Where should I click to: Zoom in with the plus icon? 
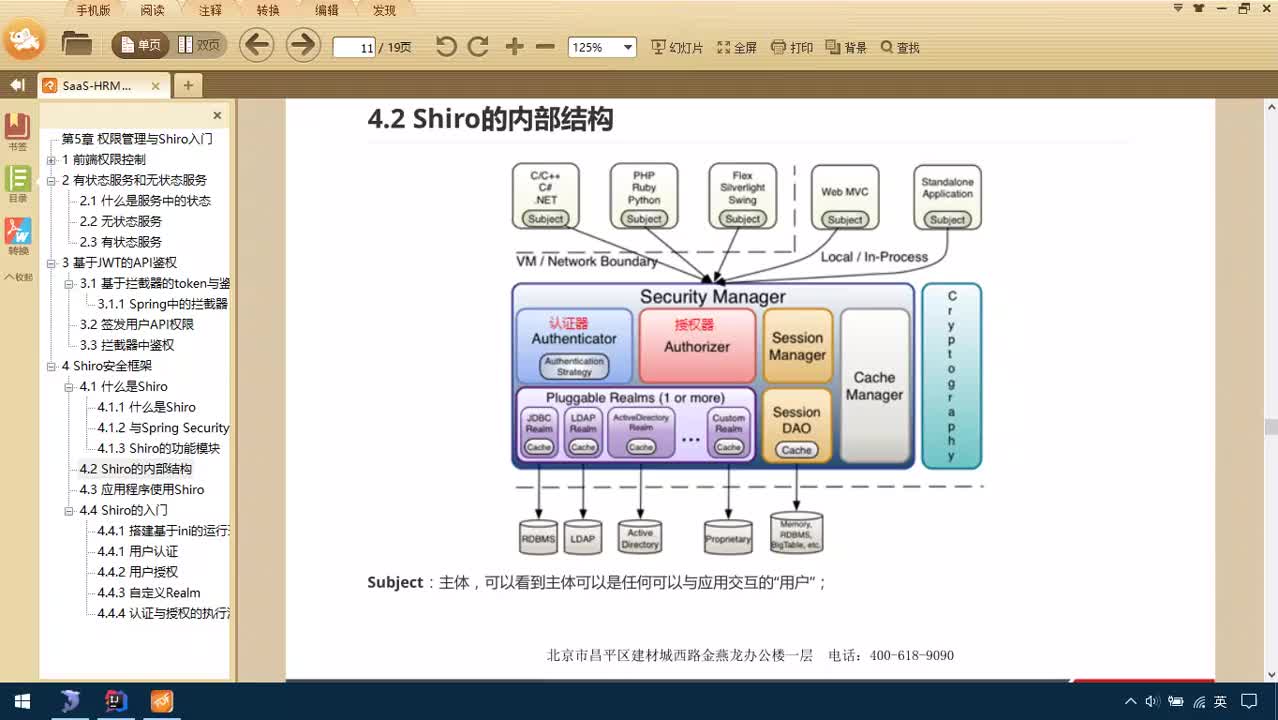click(514, 46)
